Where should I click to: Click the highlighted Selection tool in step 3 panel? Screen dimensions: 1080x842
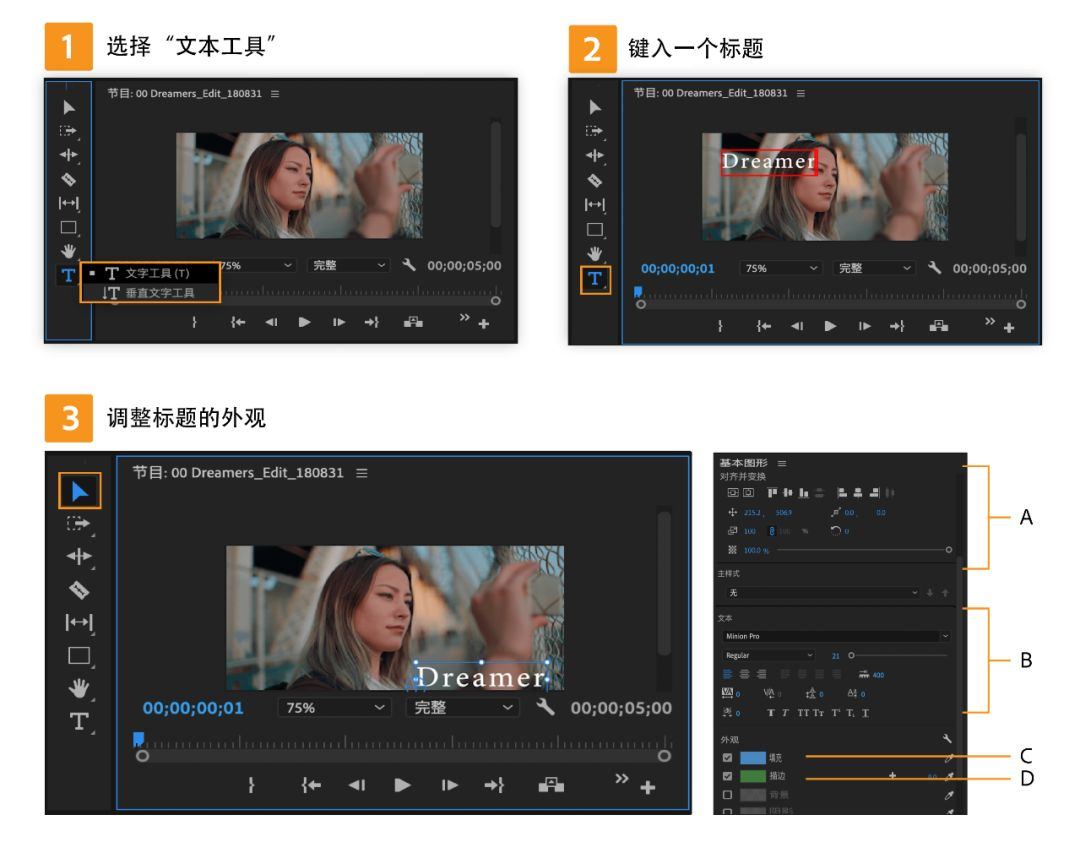click(x=80, y=491)
